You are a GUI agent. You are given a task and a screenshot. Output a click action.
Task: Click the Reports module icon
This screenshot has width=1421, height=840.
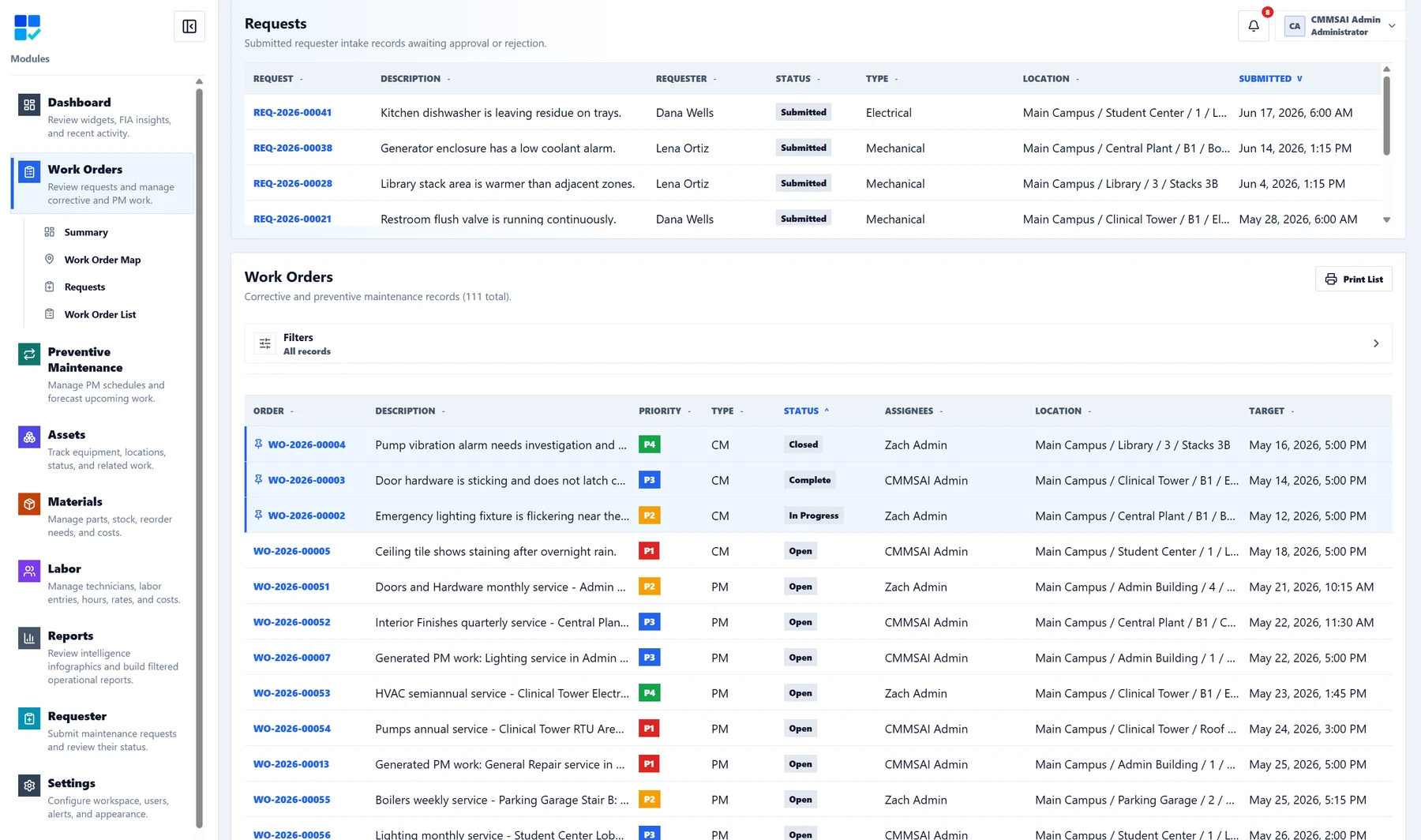tap(29, 638)
